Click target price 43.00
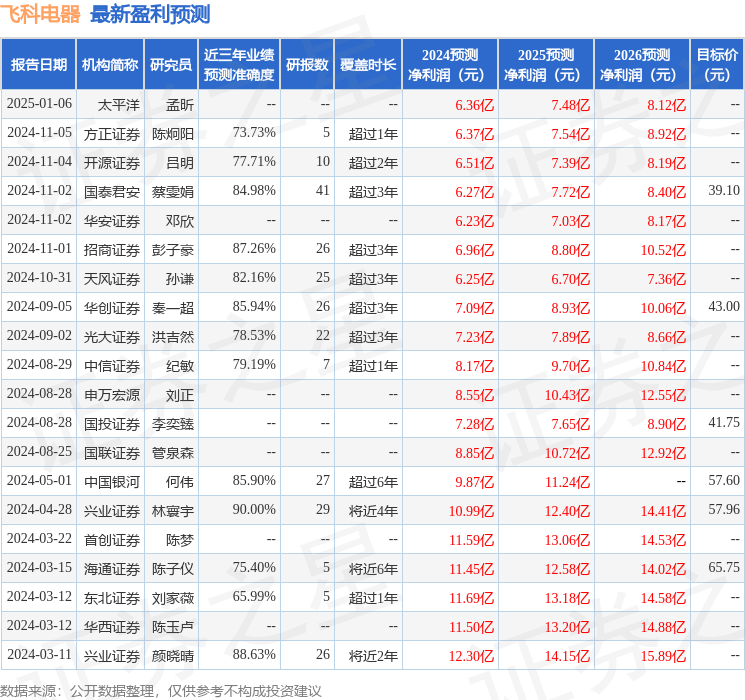This screenshot has width=745, height=700. (724, 307)
